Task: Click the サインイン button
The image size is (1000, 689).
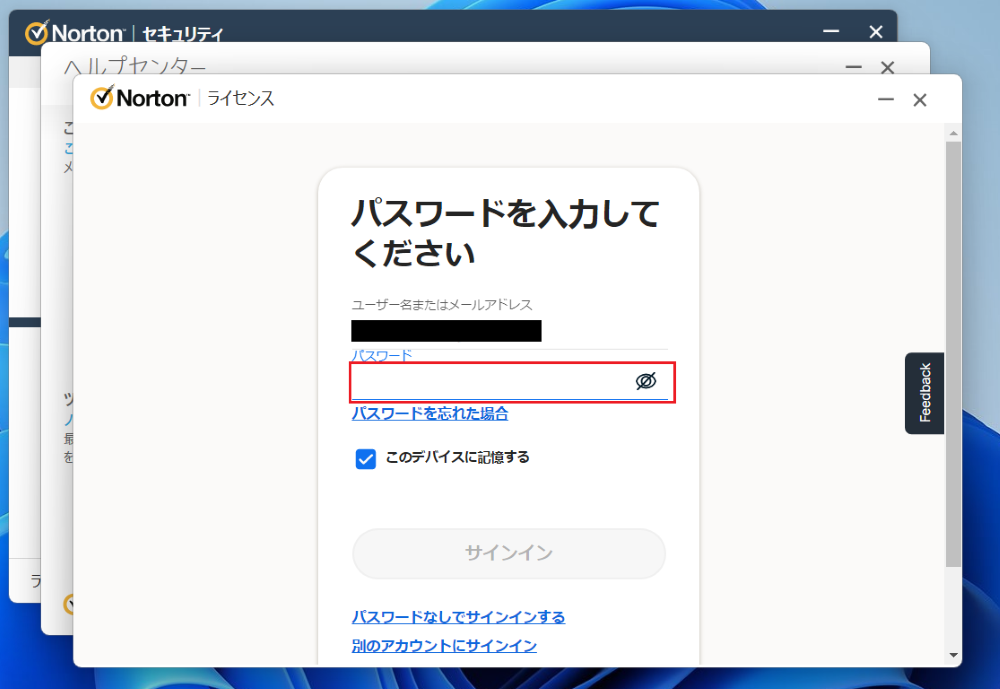Action: 509,553
